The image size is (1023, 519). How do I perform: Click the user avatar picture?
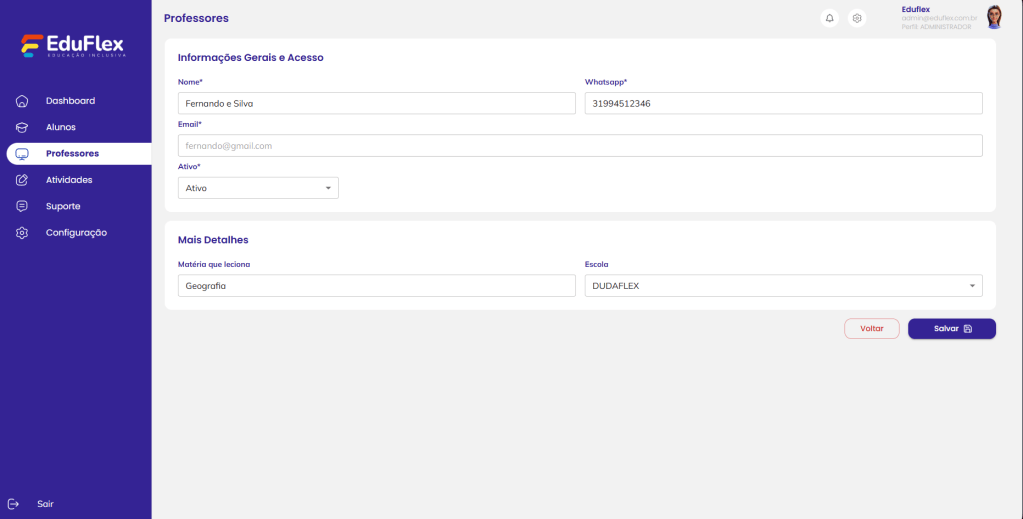click(994, 17)
